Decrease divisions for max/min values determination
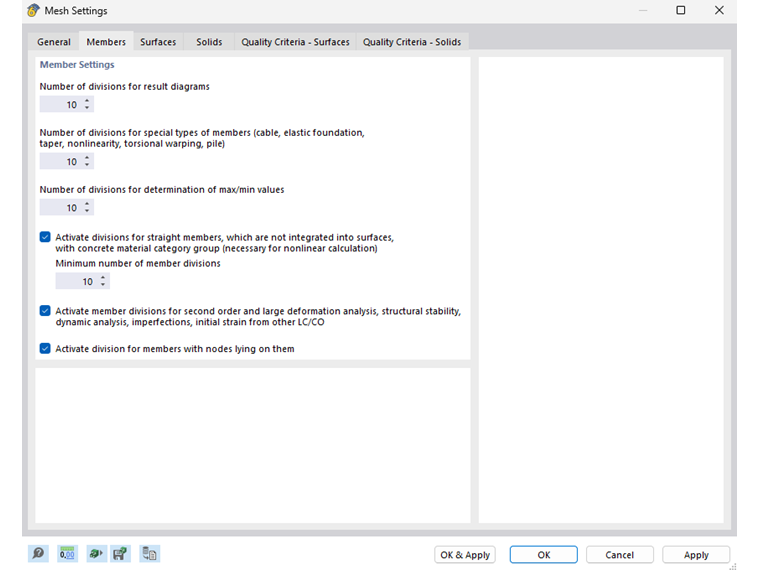Image resolution: width=760 pixels, height=570 pixels. coord(87,211)
